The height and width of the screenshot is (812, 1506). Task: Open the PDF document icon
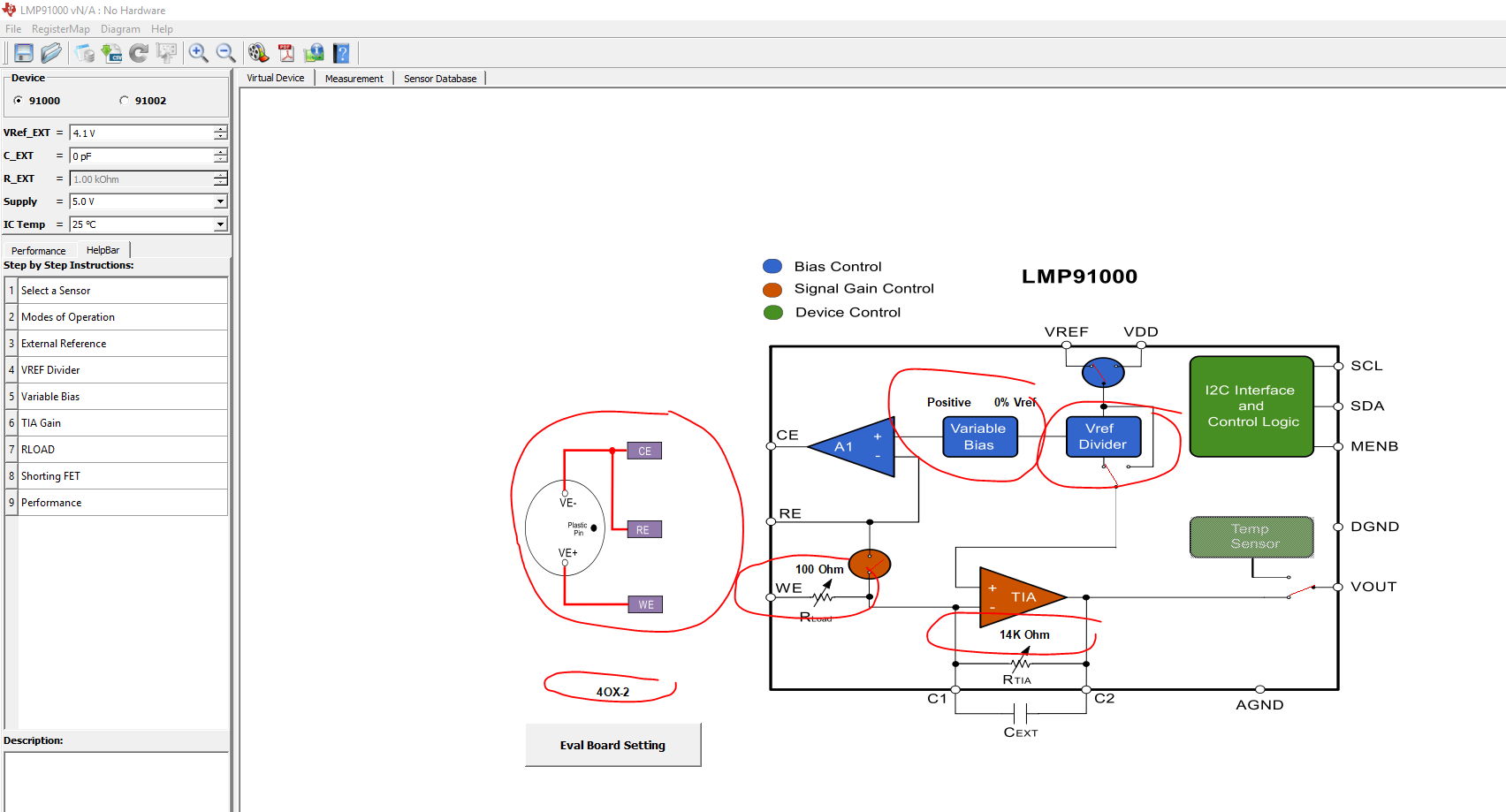click(x=286, y=53)
